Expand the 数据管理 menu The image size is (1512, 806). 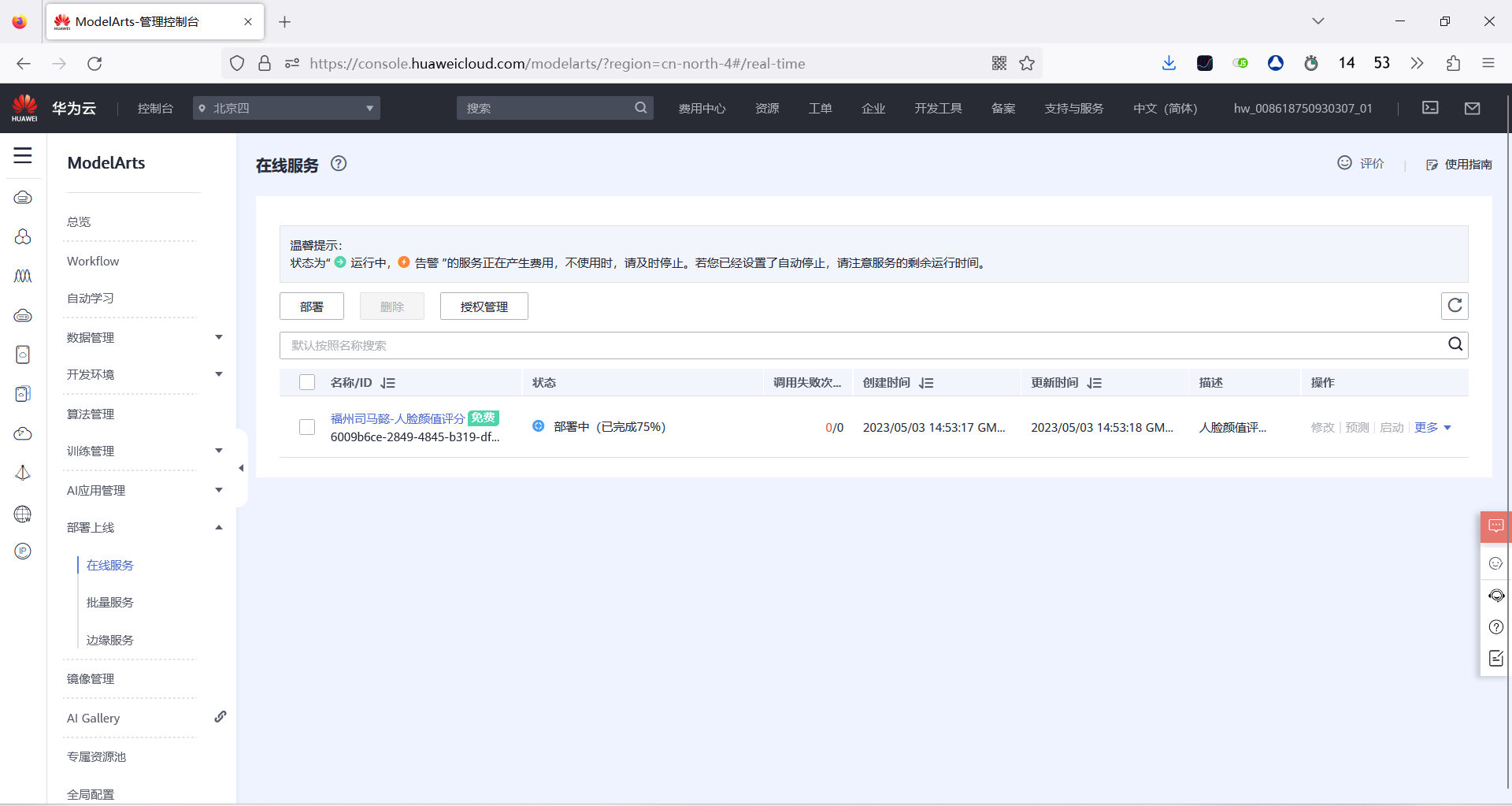(x=219, y=337)
